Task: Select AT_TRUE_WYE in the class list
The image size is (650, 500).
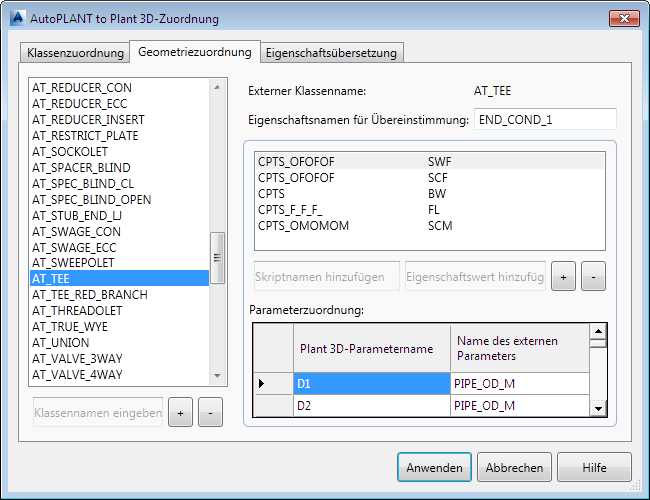Action: [119, 327]
